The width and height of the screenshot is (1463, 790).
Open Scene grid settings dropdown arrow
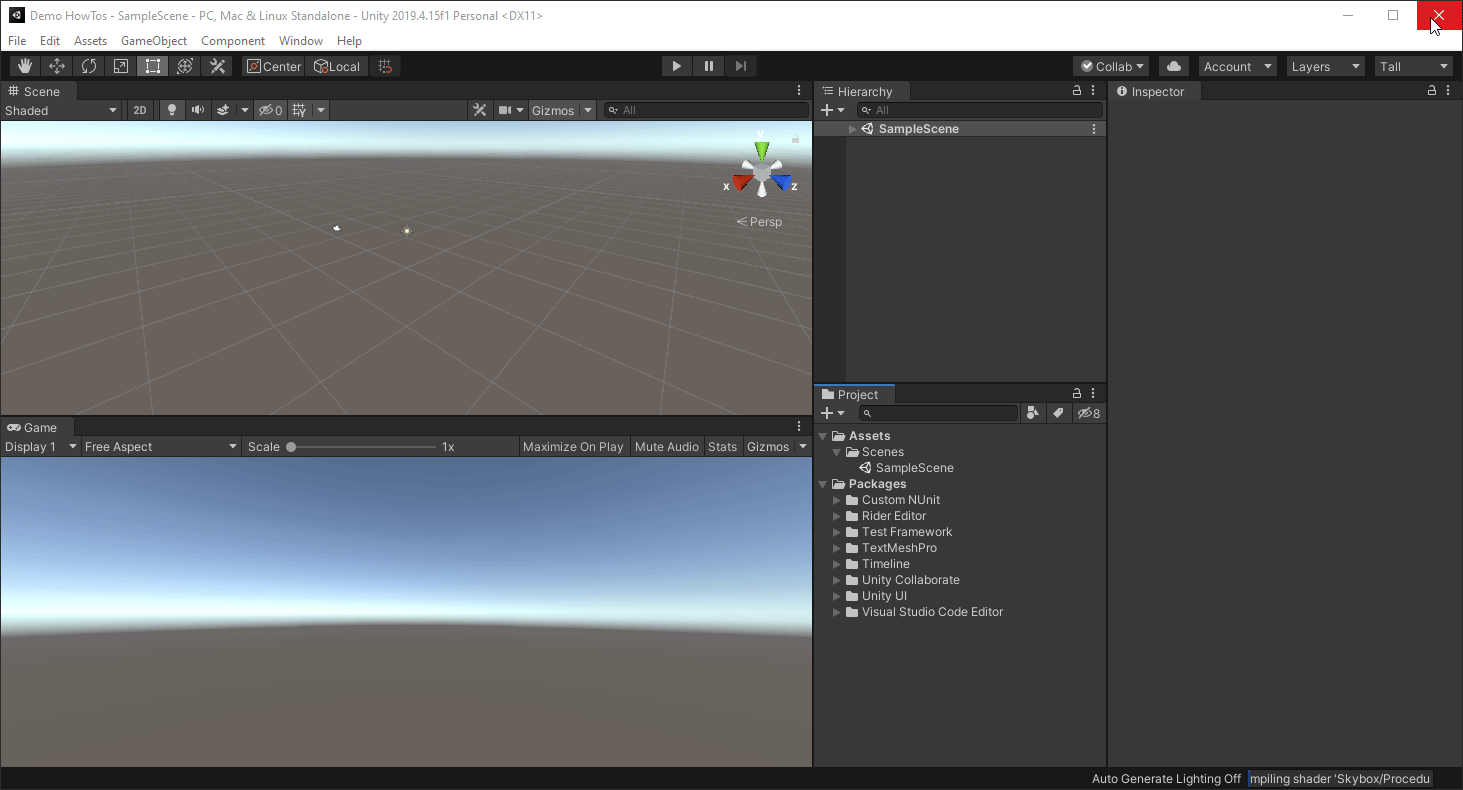pyautogui.click(x=321, y=110)
